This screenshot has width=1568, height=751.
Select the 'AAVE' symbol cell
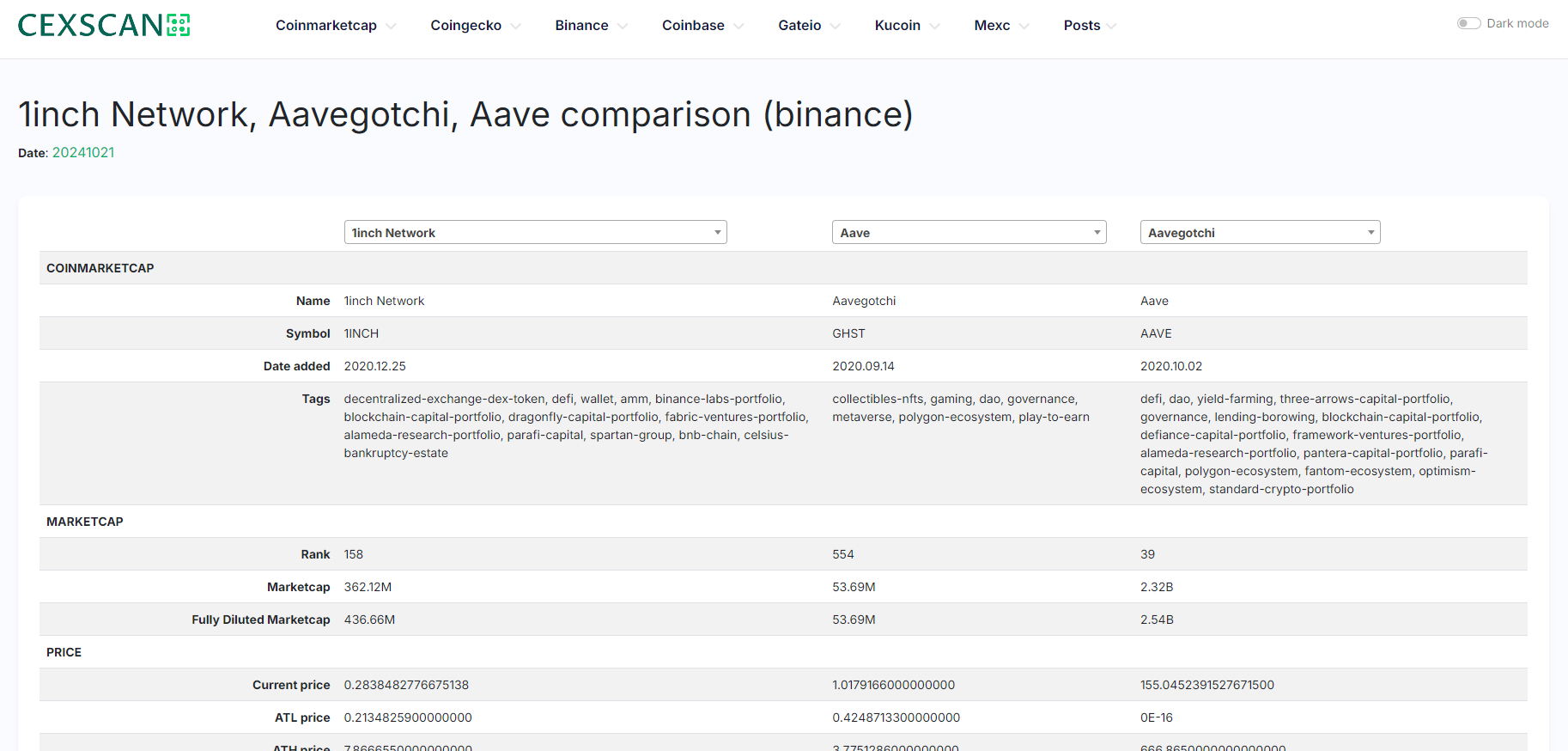[1156, 333]
